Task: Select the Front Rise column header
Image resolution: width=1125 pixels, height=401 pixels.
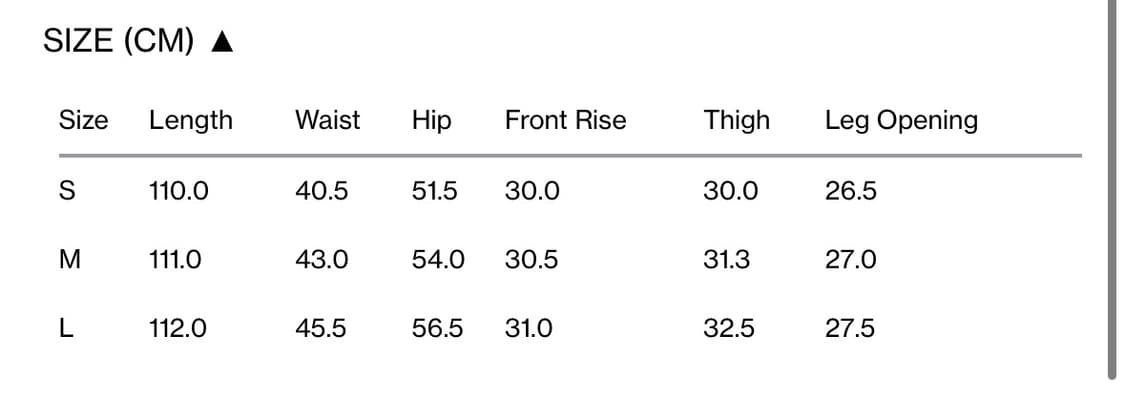Action: (565, 121)
